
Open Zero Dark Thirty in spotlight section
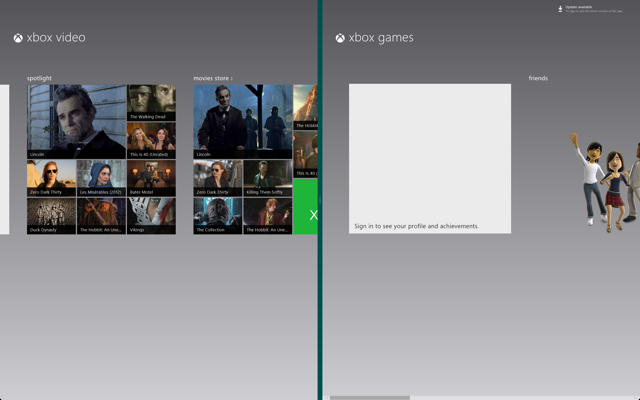coord(51,178)
